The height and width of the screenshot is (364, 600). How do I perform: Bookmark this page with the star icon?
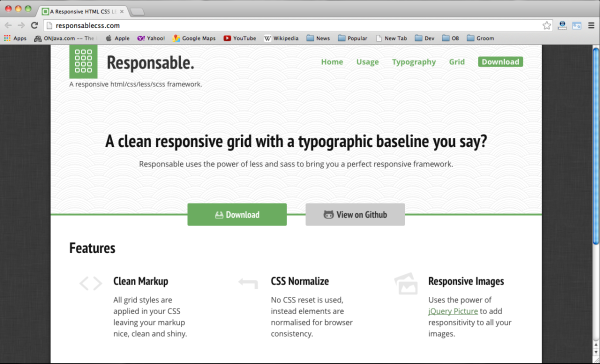(546, 26)
